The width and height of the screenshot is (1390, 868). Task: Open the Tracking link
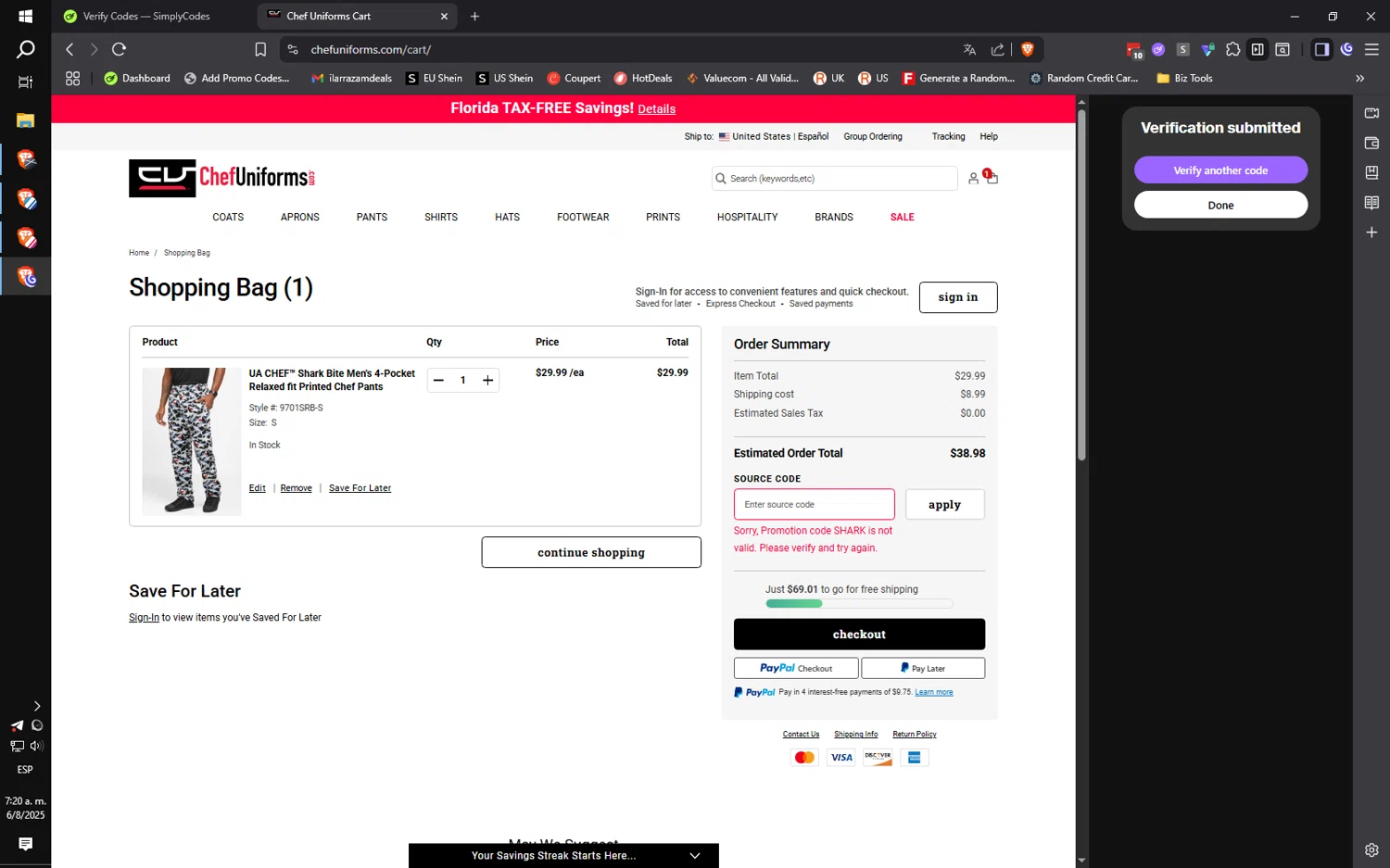(x=948, y=136)
